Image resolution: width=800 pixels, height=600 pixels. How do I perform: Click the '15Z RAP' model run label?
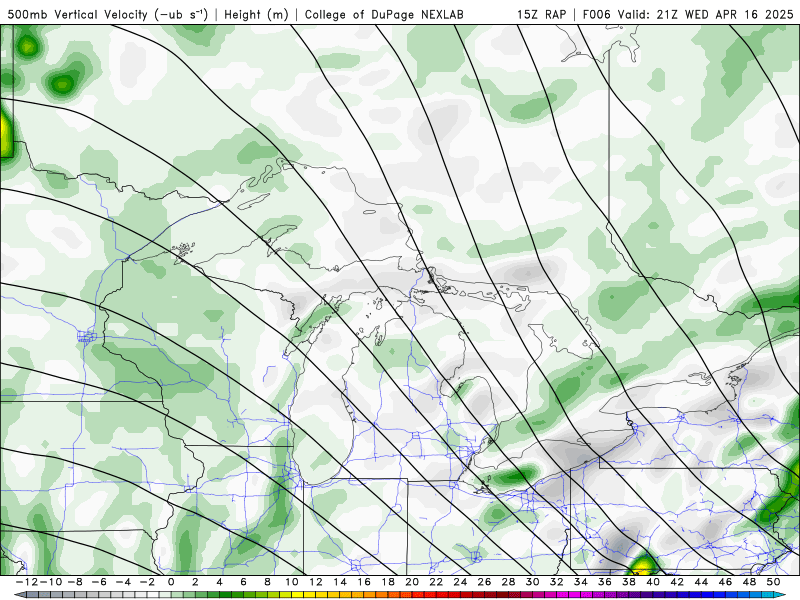click(x=541, y=14)
